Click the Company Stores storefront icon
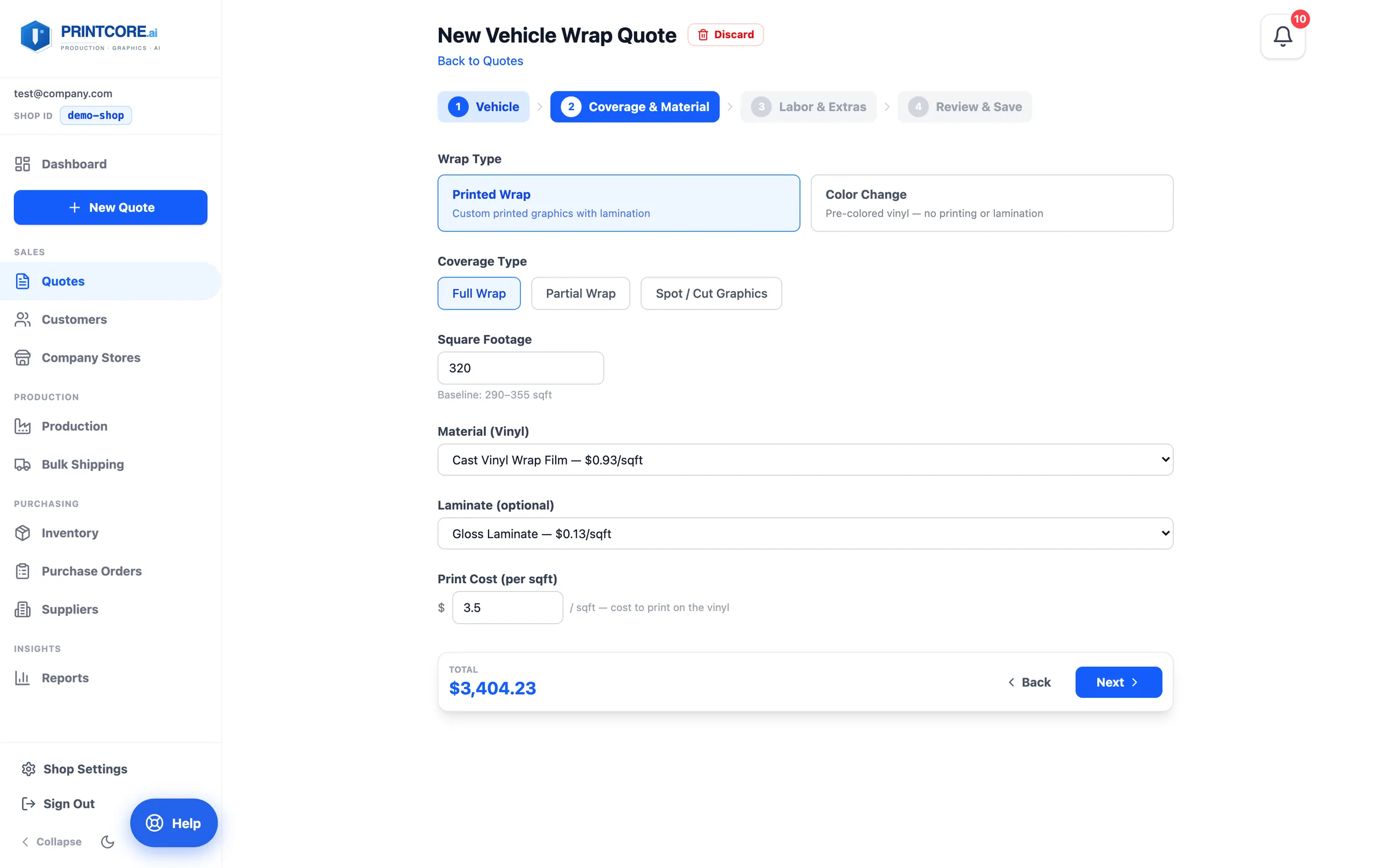The width and height of the screenshot is (1389, 868). 23,358
